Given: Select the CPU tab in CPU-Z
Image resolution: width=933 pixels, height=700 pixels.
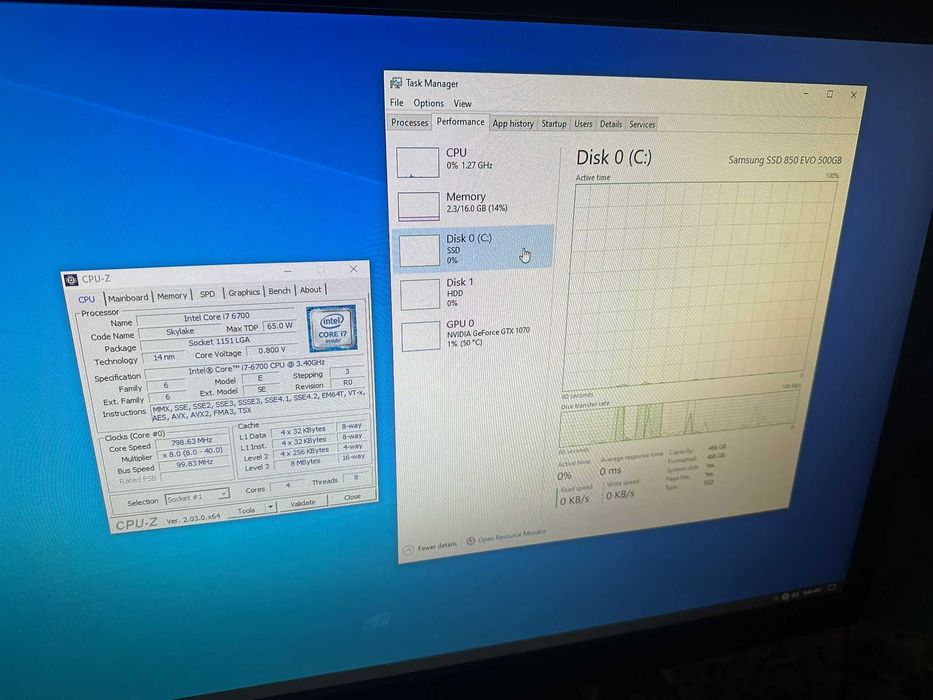Looking at the screenshot, I should point(87,299).
